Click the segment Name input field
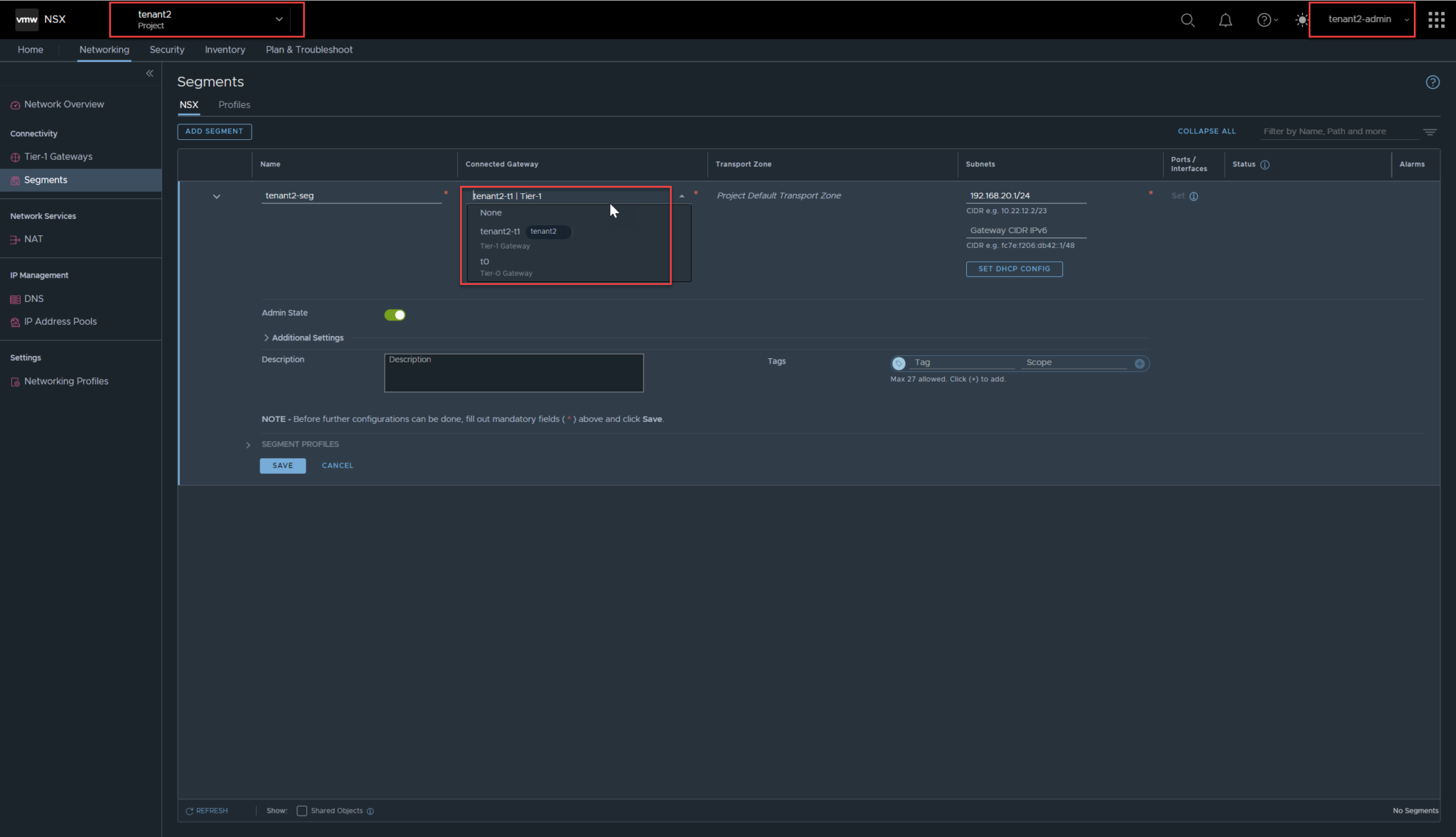1456x837 pixels. [351, 195]
